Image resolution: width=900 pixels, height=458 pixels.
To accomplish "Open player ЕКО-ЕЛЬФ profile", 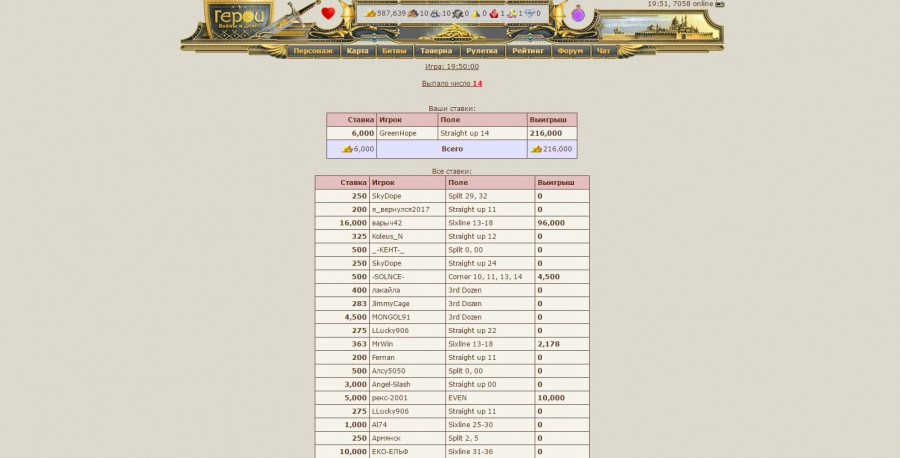I will (x=390, y=452).
